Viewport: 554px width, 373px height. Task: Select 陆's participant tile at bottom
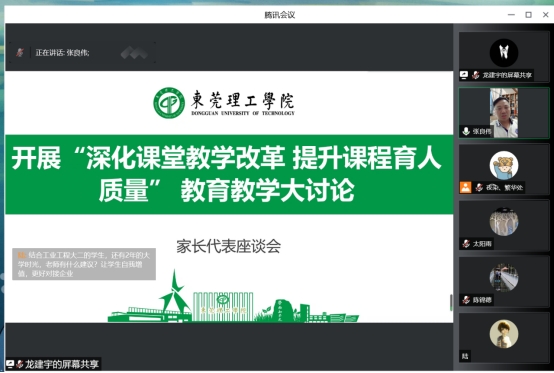coord(504,338)
